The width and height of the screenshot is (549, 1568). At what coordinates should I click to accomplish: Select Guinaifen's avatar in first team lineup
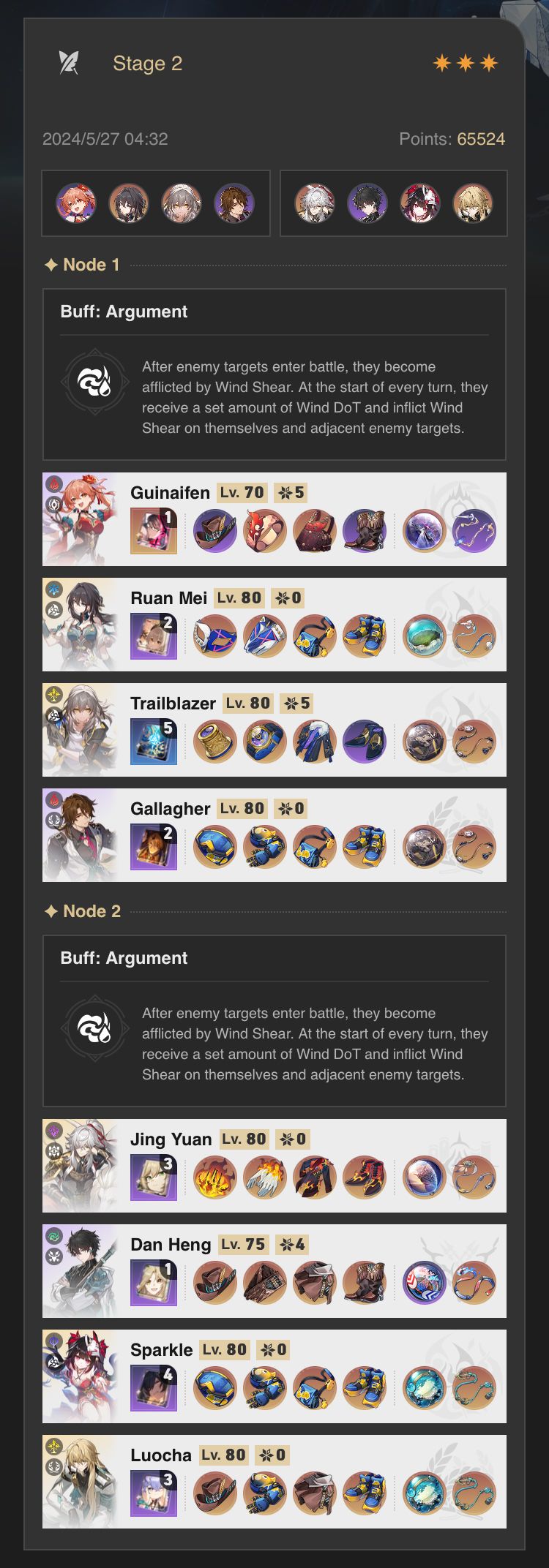(76, 203)
